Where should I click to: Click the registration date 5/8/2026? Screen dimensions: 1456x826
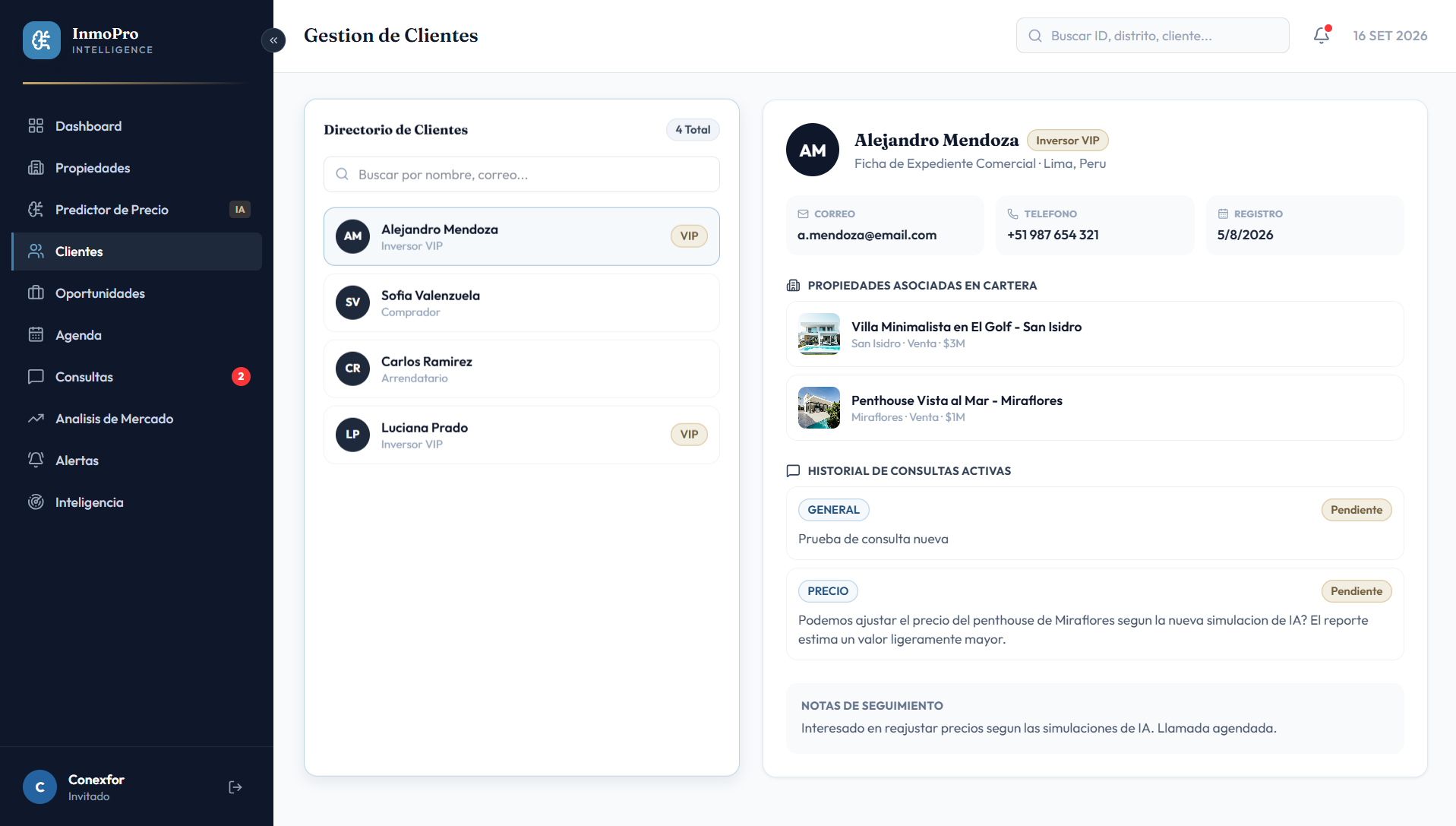pyautogui.click(x=1245, y=235)
